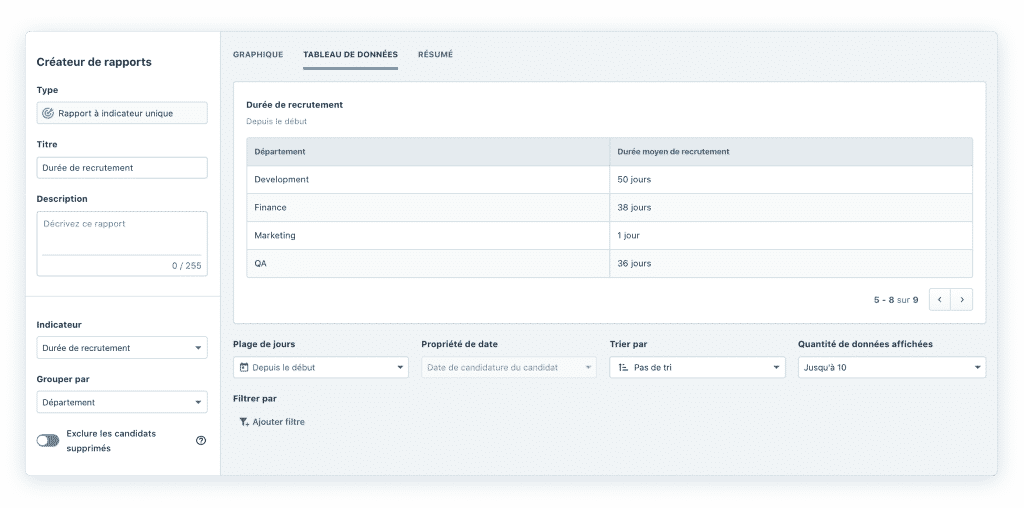This screenshot has width=1024, height=508.
Task: Go to next page of table results
Action: [x=962, y=299]
